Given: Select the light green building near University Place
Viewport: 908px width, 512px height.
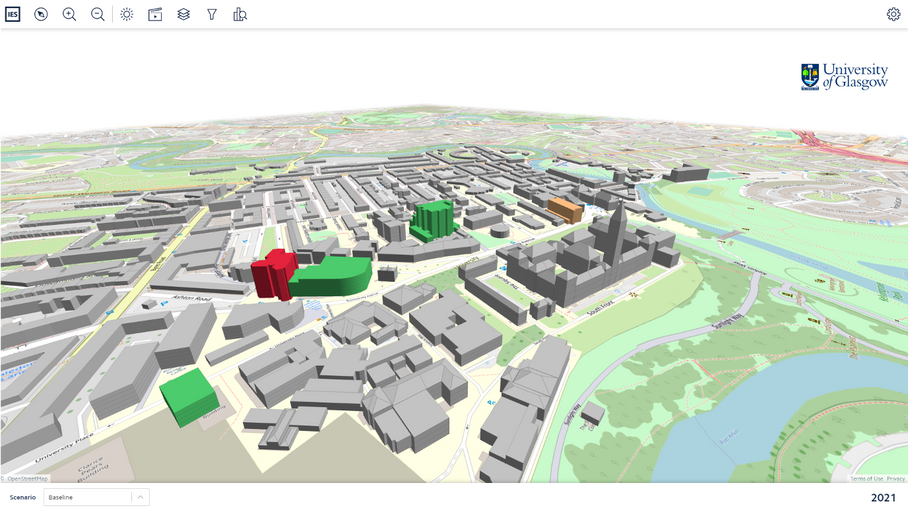Looking at the screenshot, I should pos(190,395).
